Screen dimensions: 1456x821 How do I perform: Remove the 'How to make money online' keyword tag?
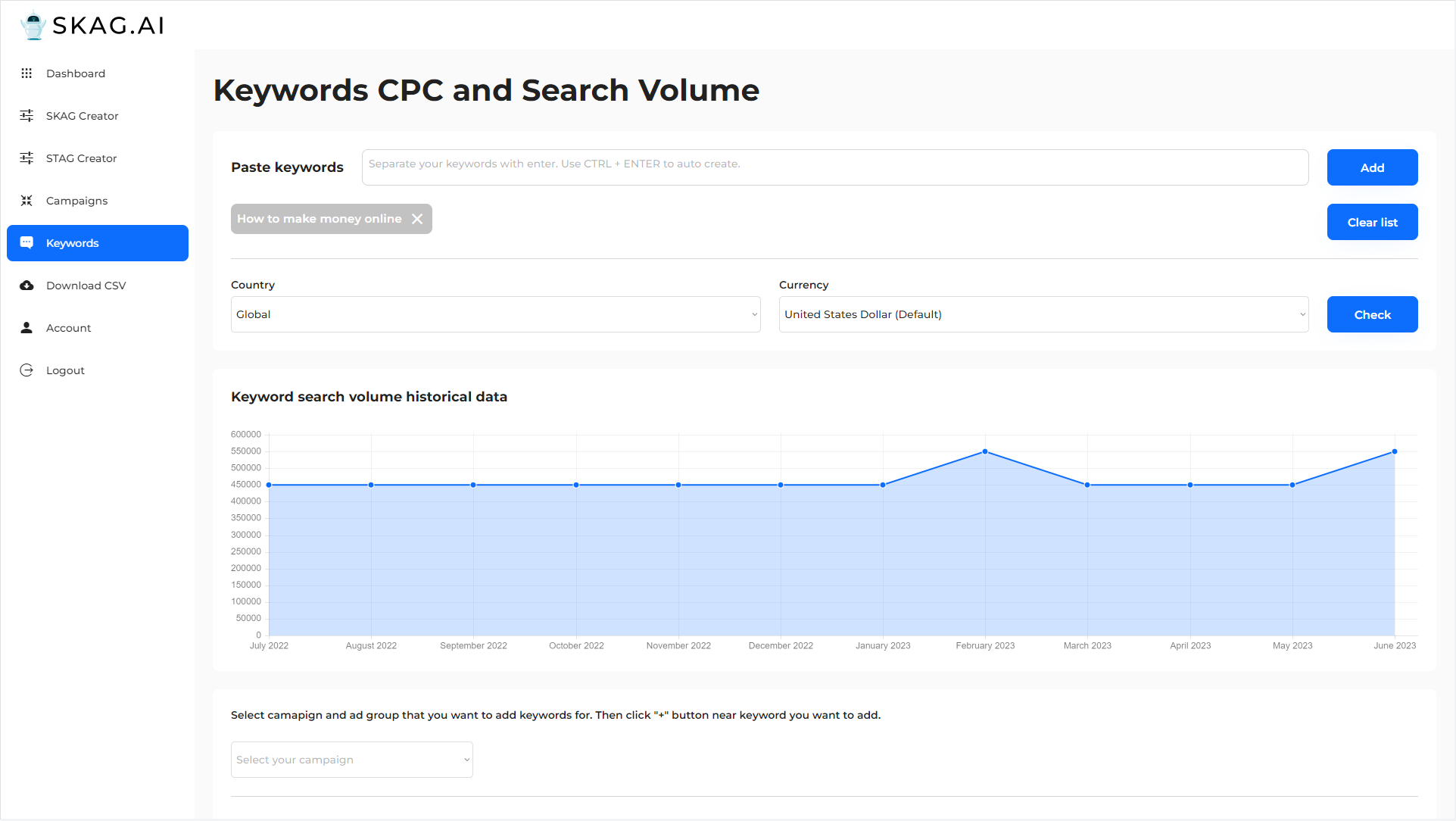[x=417, y=219]
